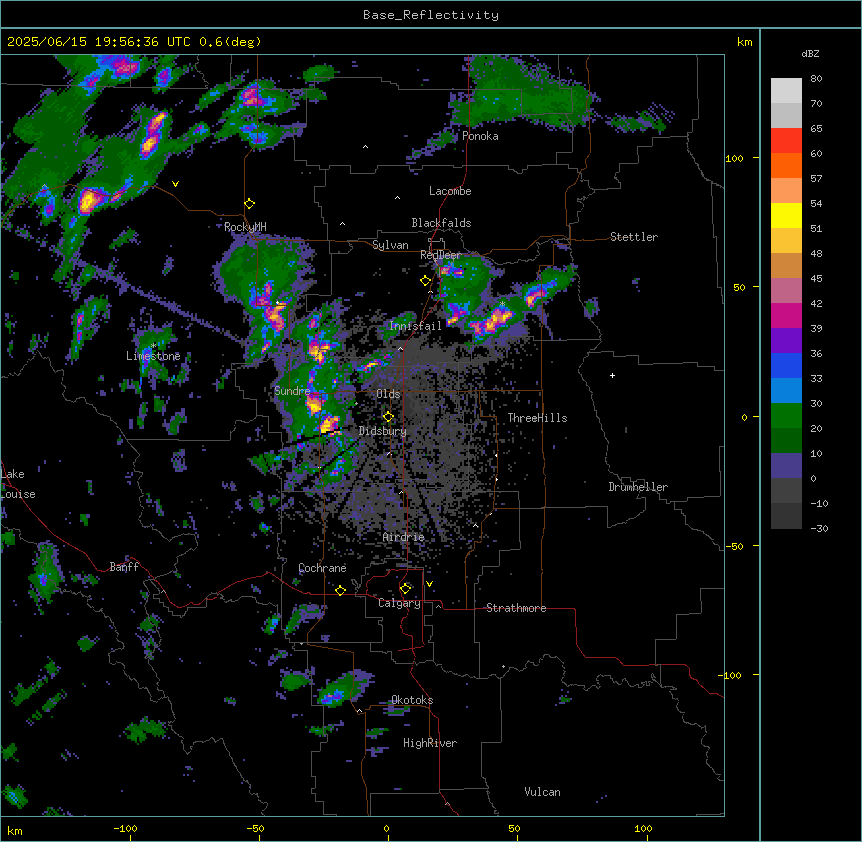
Task: Click the yellow diamond marker below RedDeer
Action: click(425, 281)
